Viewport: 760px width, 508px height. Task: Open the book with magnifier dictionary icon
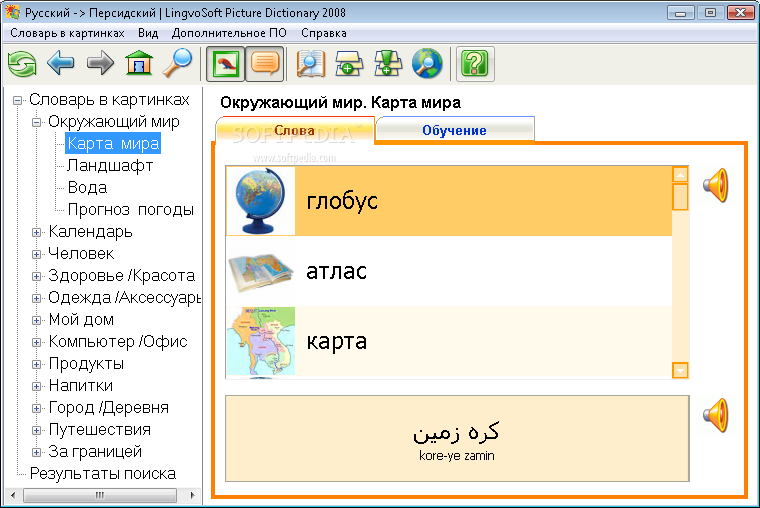(x=310, y=64)
